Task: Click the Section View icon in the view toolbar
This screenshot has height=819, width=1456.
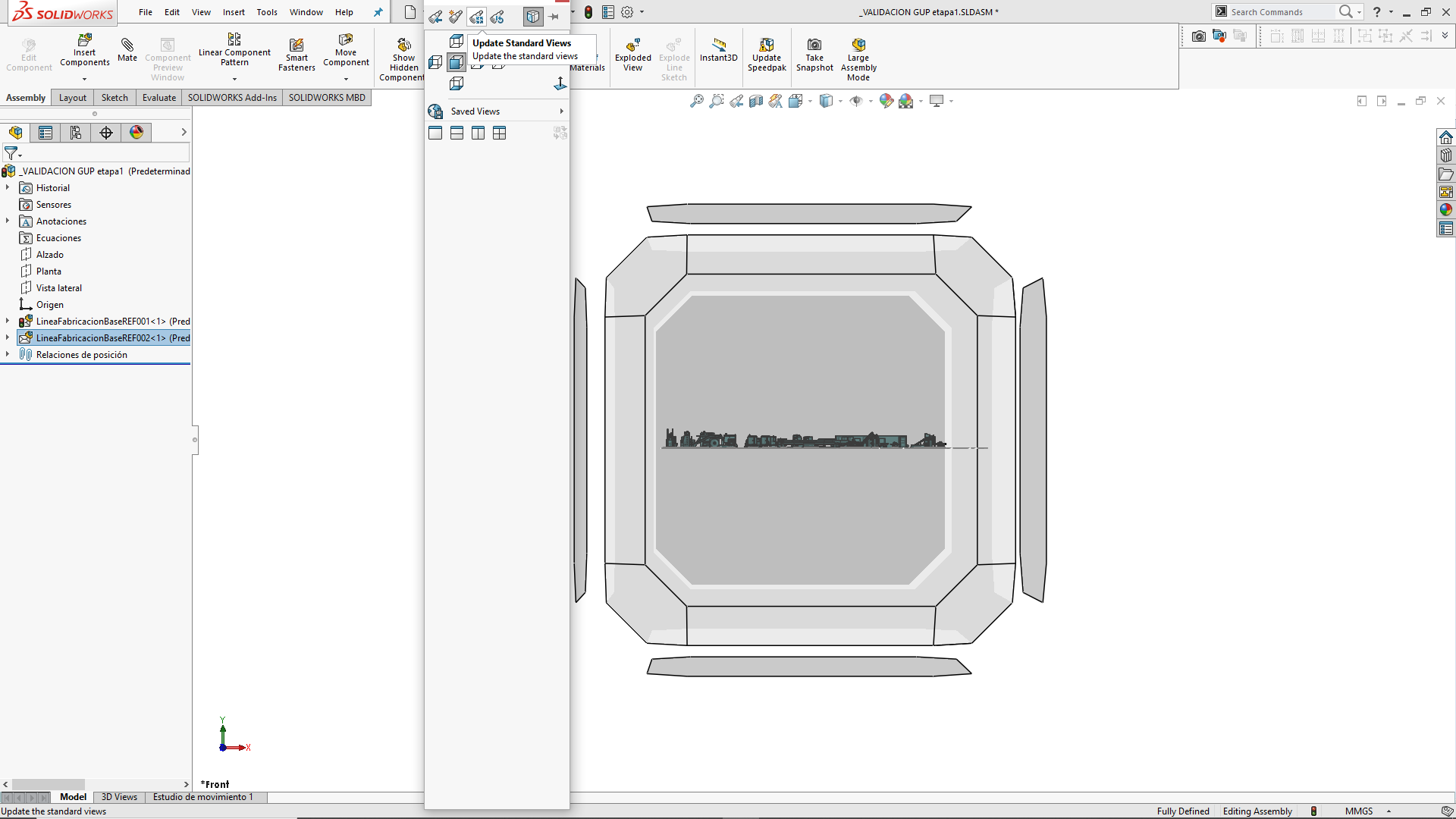Action: pos(756,101)
